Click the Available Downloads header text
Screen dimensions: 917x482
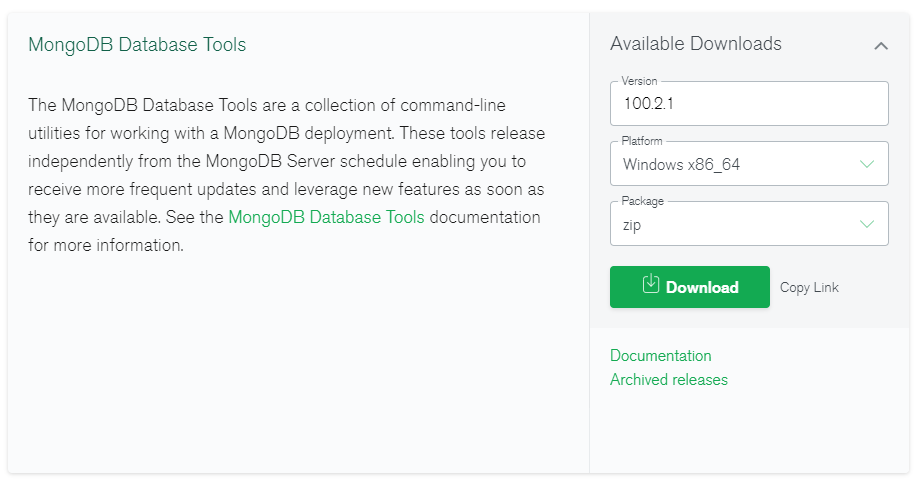[x=696, y=43]
